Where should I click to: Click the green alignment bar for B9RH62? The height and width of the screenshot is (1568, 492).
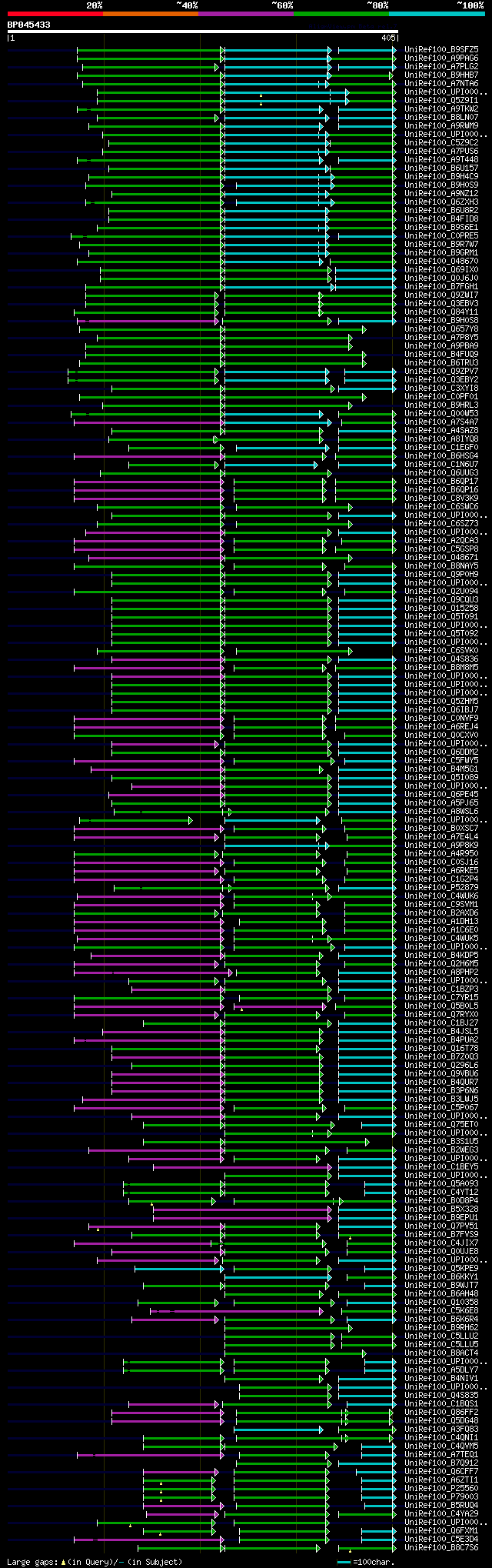coord(288,1328)
